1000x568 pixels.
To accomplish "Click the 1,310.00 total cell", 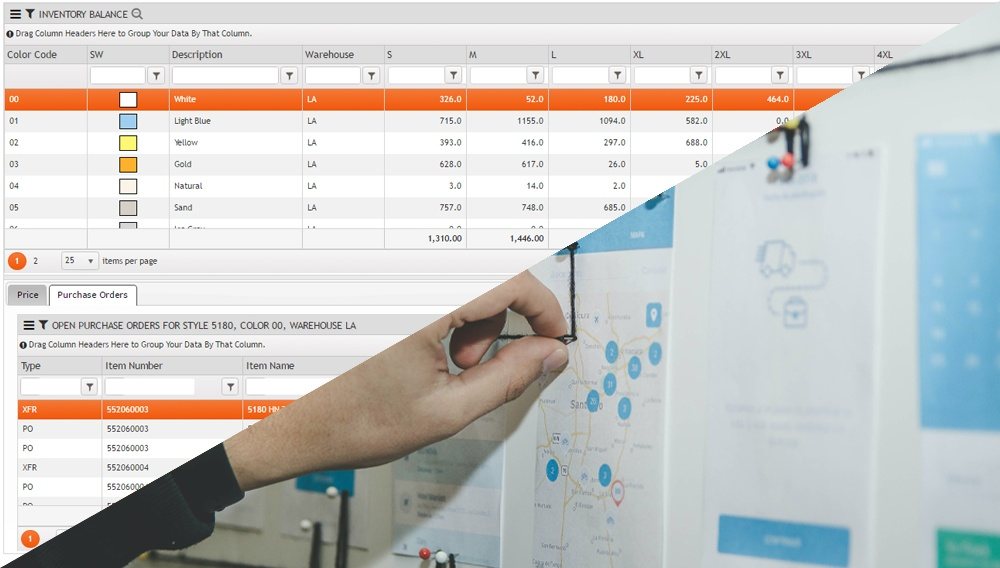I will [445, 238].
